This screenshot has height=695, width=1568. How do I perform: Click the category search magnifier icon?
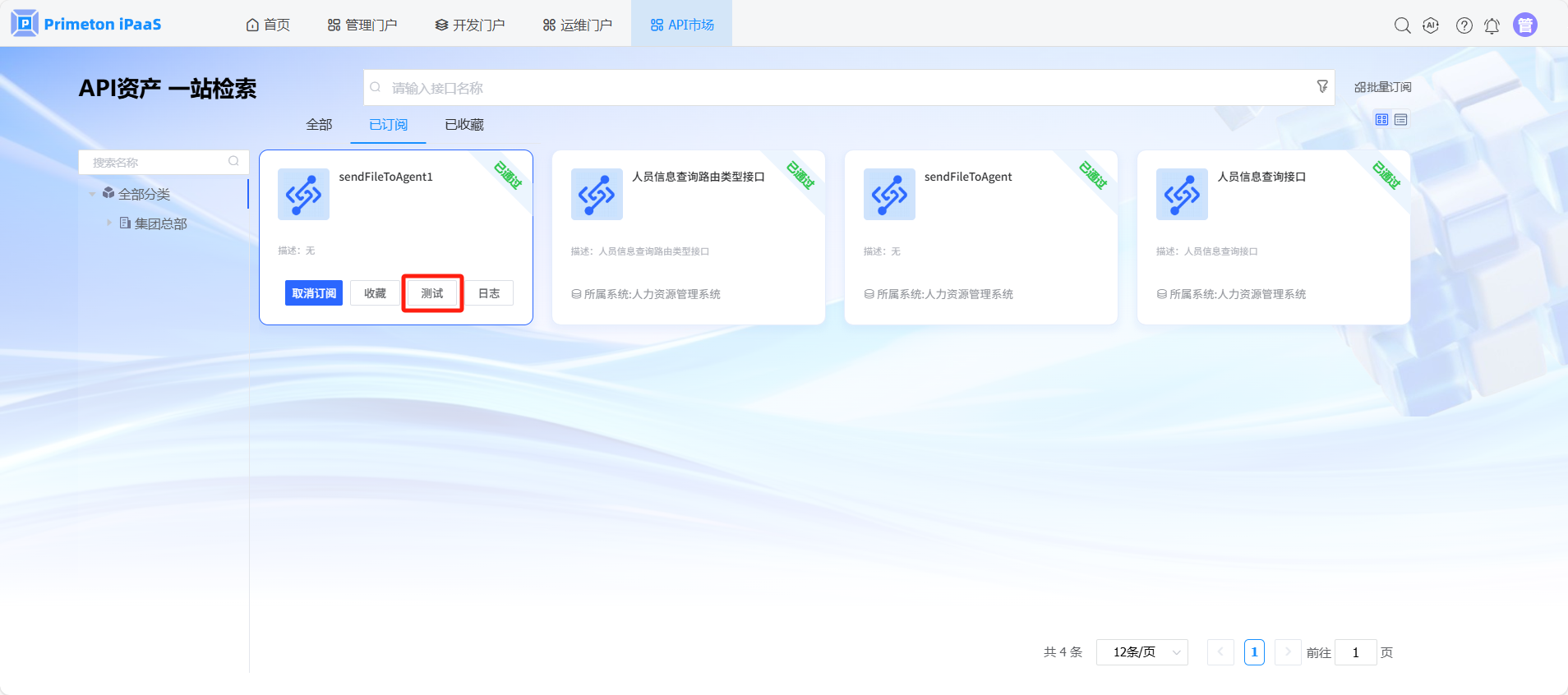(233, 162)
